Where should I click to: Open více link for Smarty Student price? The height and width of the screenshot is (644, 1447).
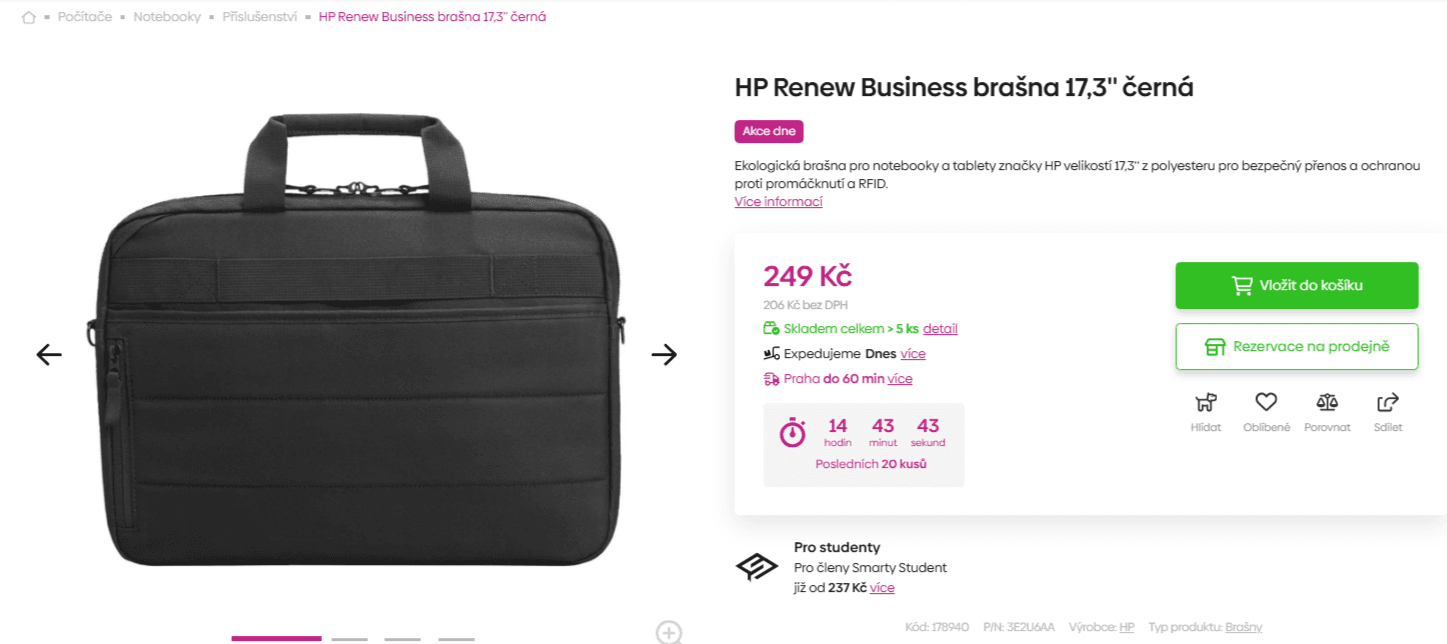pos(882,588)
